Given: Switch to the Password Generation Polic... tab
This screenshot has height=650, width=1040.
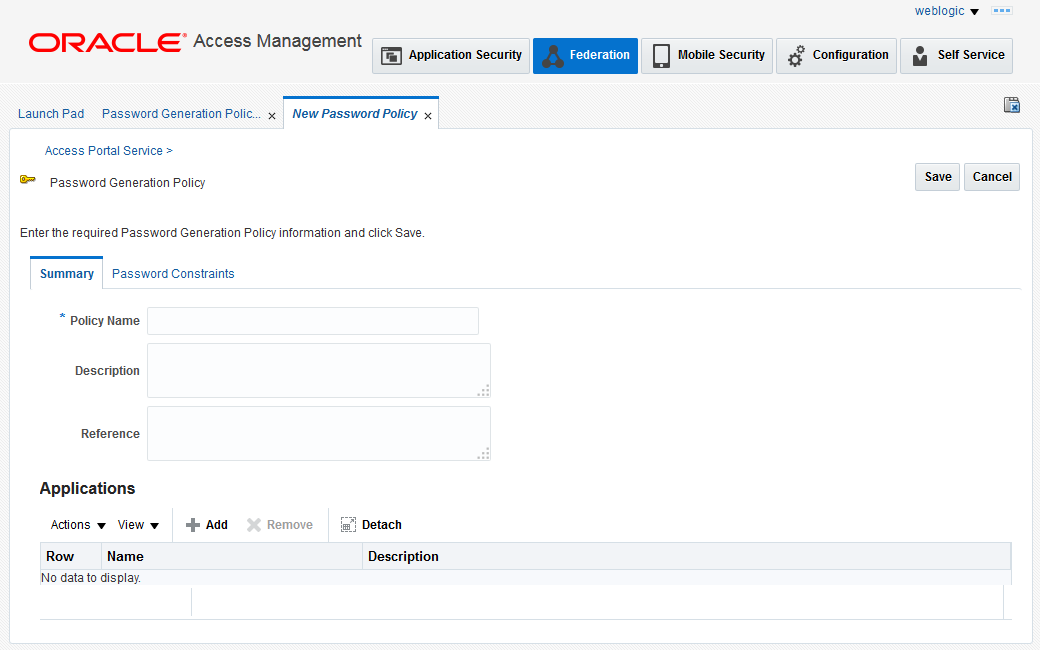Looking at the screenshot, I should (181, 113).
